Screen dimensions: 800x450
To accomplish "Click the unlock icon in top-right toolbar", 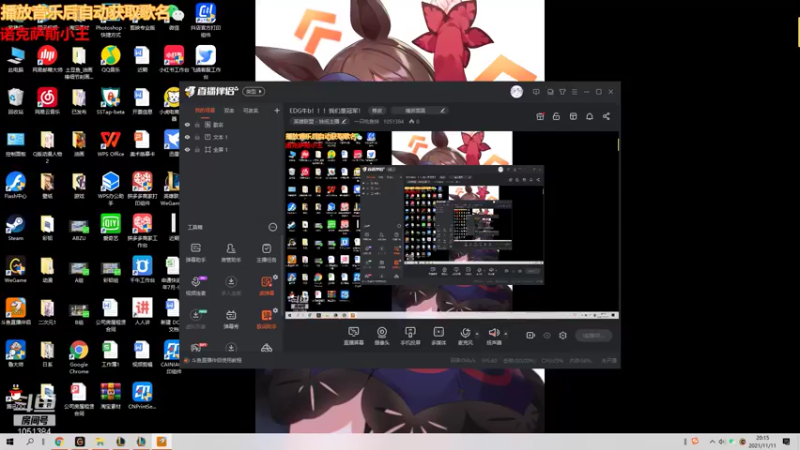I will pos(556,116).
